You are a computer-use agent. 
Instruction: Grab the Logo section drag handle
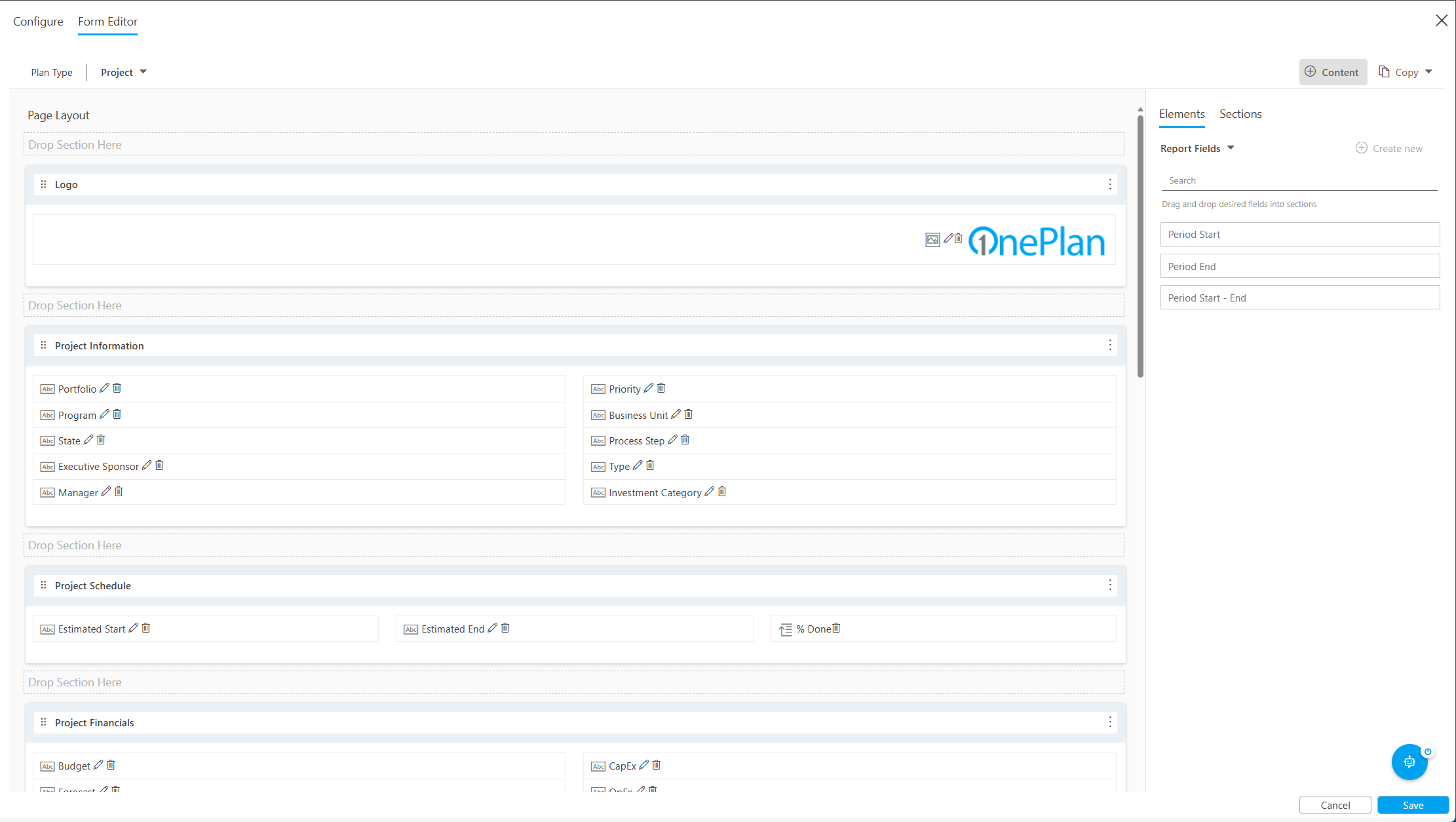pos(44,184)
